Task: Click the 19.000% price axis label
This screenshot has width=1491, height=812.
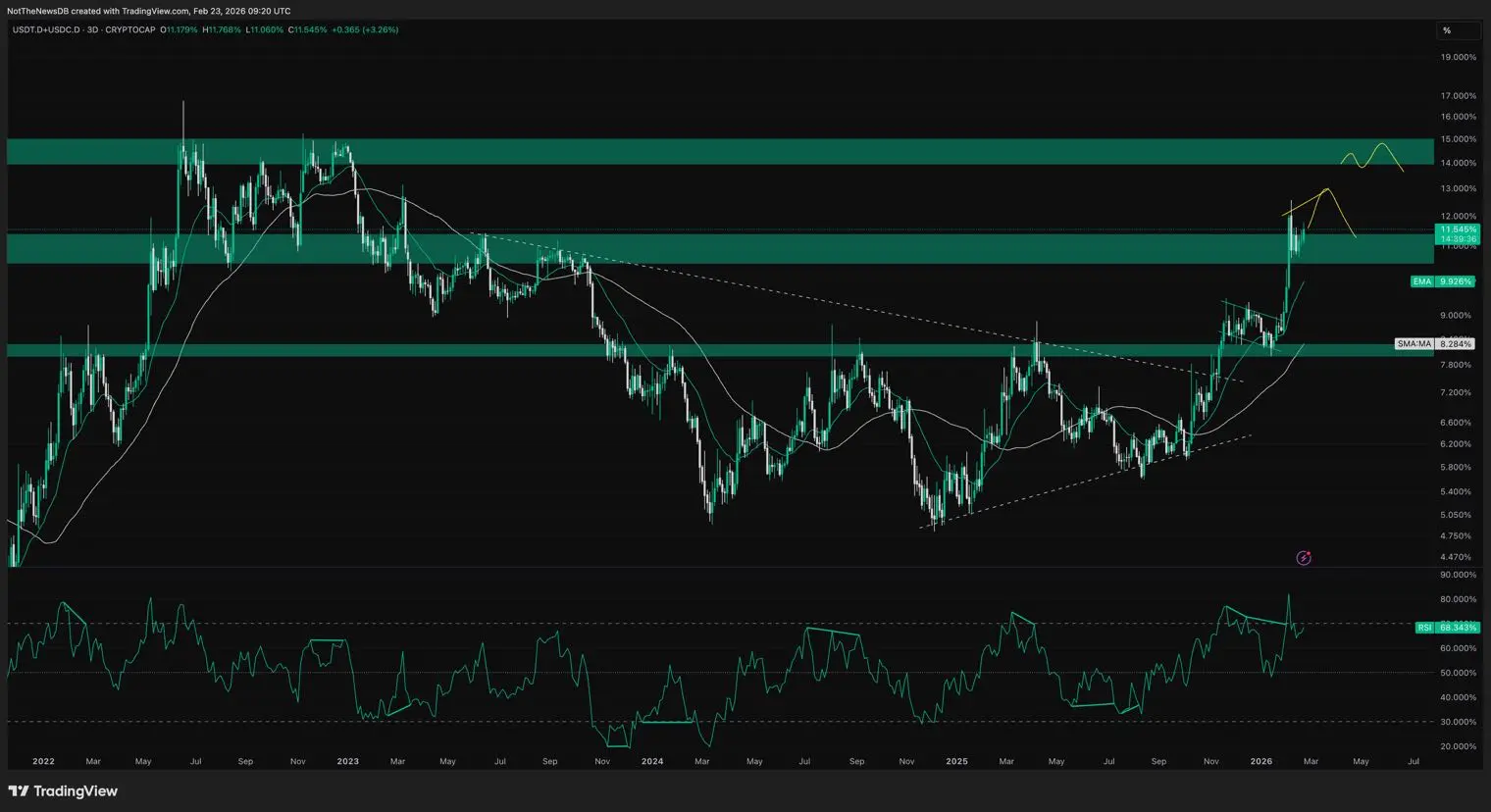Action: [1458, 57]
